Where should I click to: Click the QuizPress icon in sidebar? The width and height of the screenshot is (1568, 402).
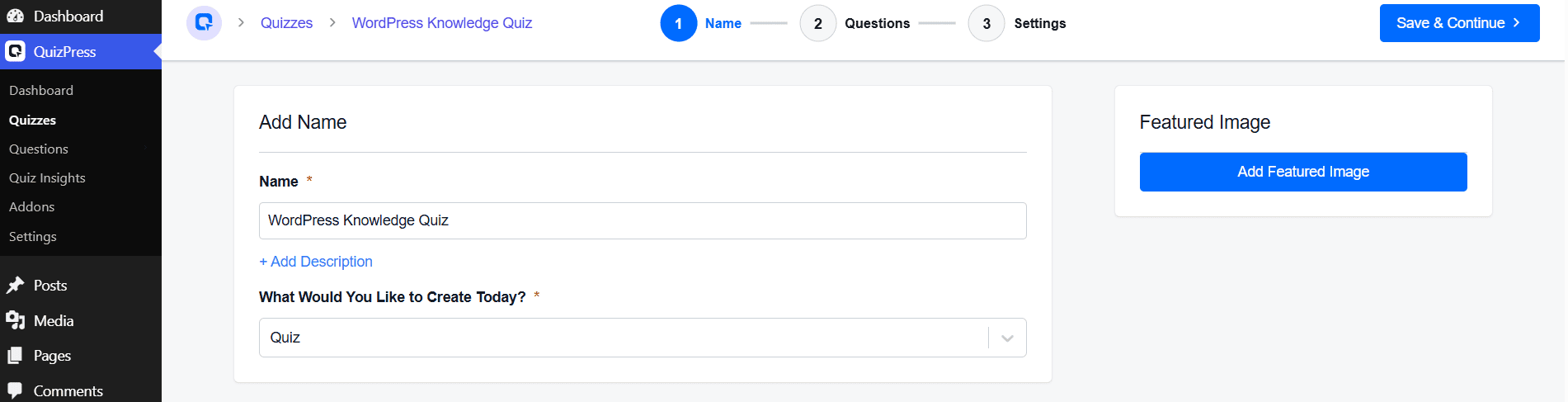15,51
